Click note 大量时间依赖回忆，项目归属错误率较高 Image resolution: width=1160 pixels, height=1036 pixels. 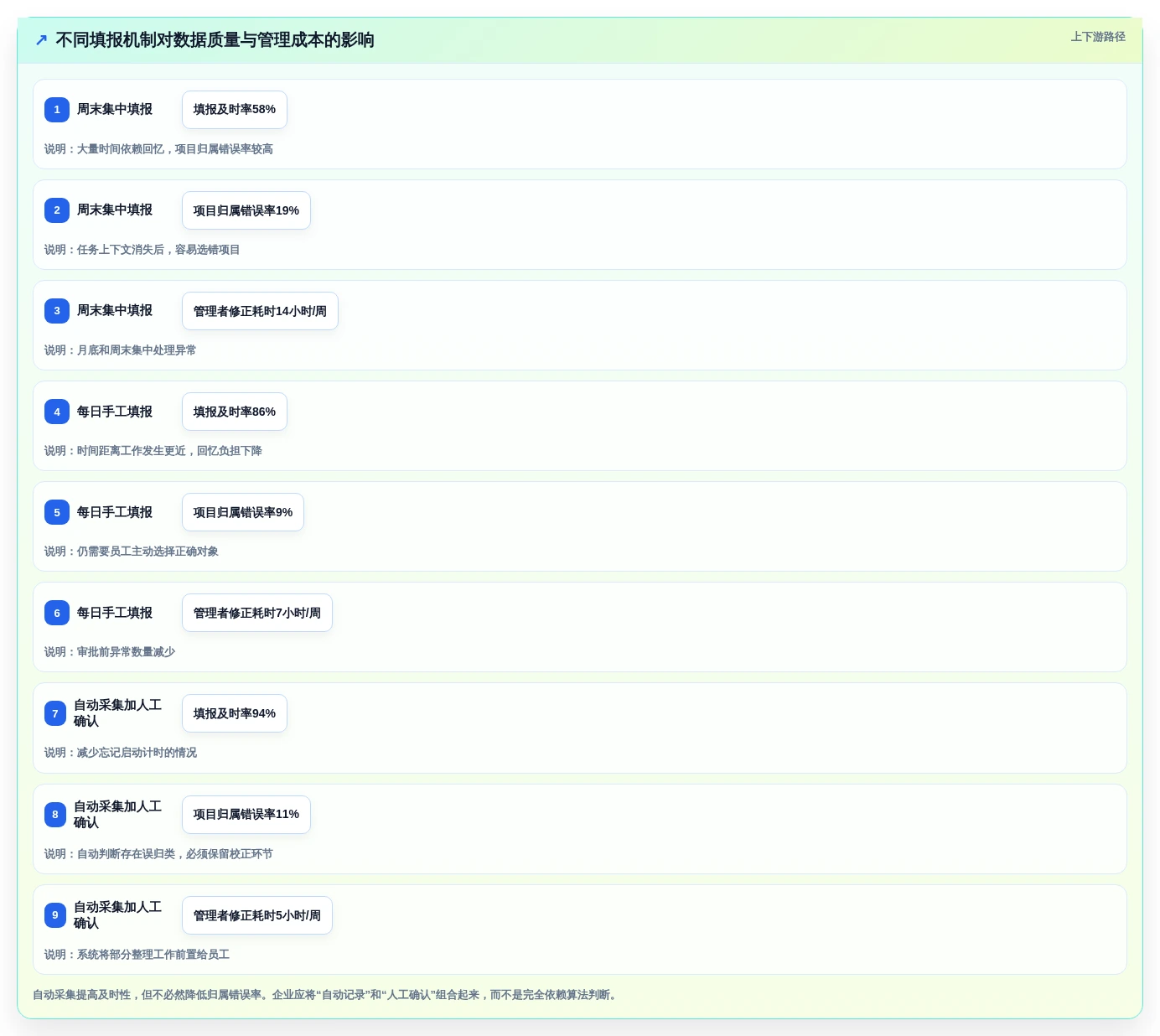pos(175,149)
